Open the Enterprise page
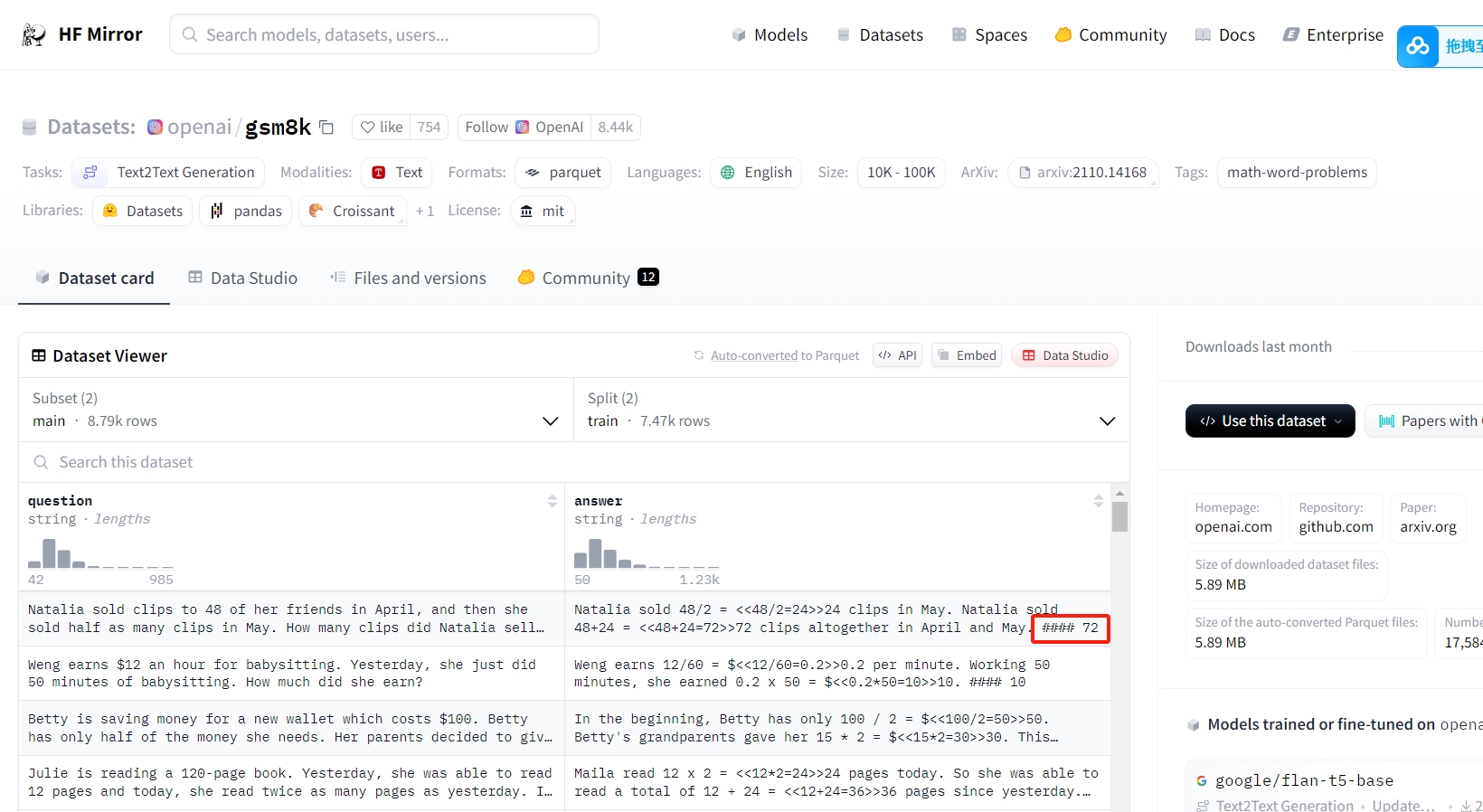 [x=1333, y=34]
